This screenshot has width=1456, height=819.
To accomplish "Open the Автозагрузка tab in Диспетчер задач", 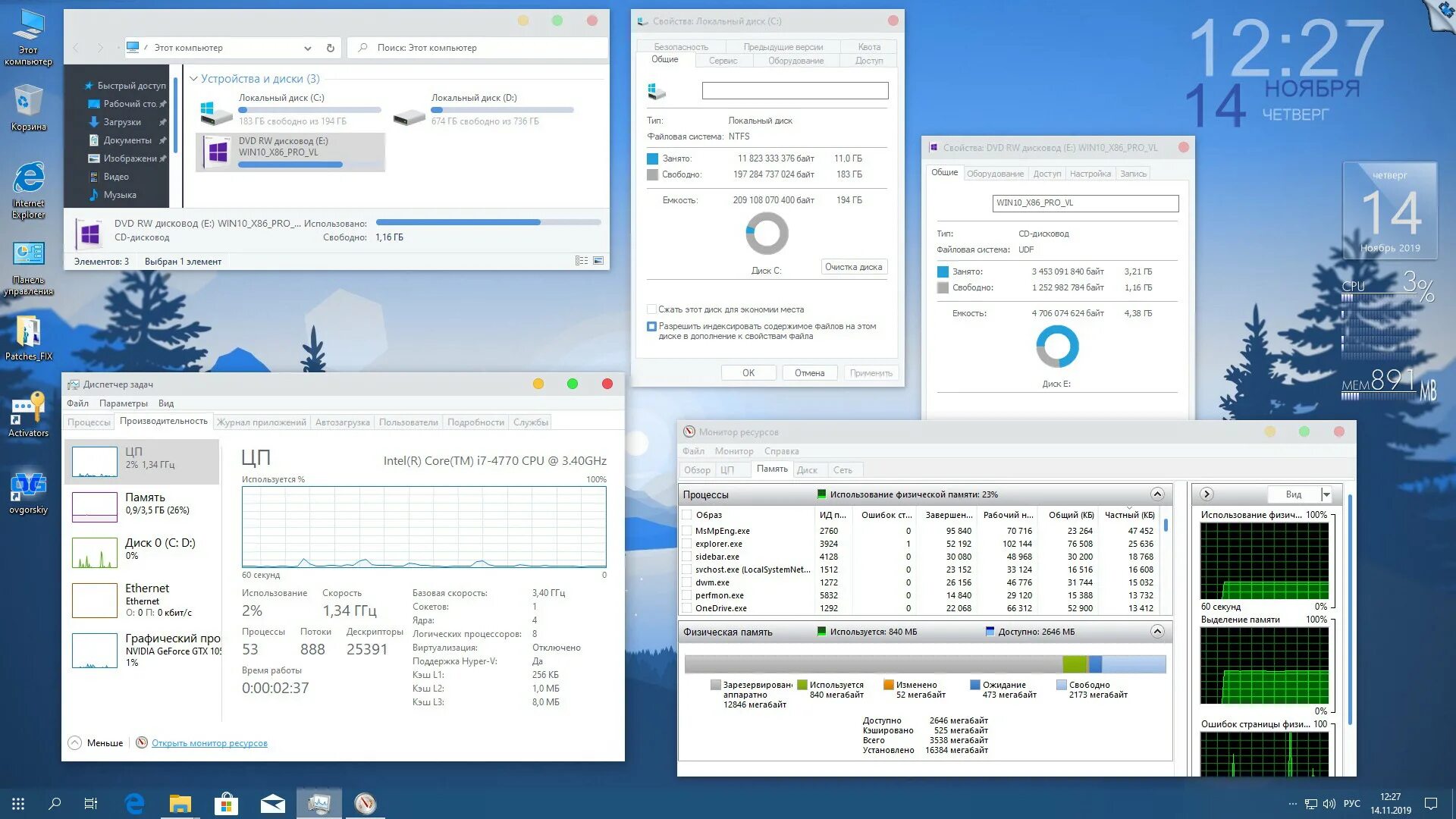I will click(x=344, y=422).
